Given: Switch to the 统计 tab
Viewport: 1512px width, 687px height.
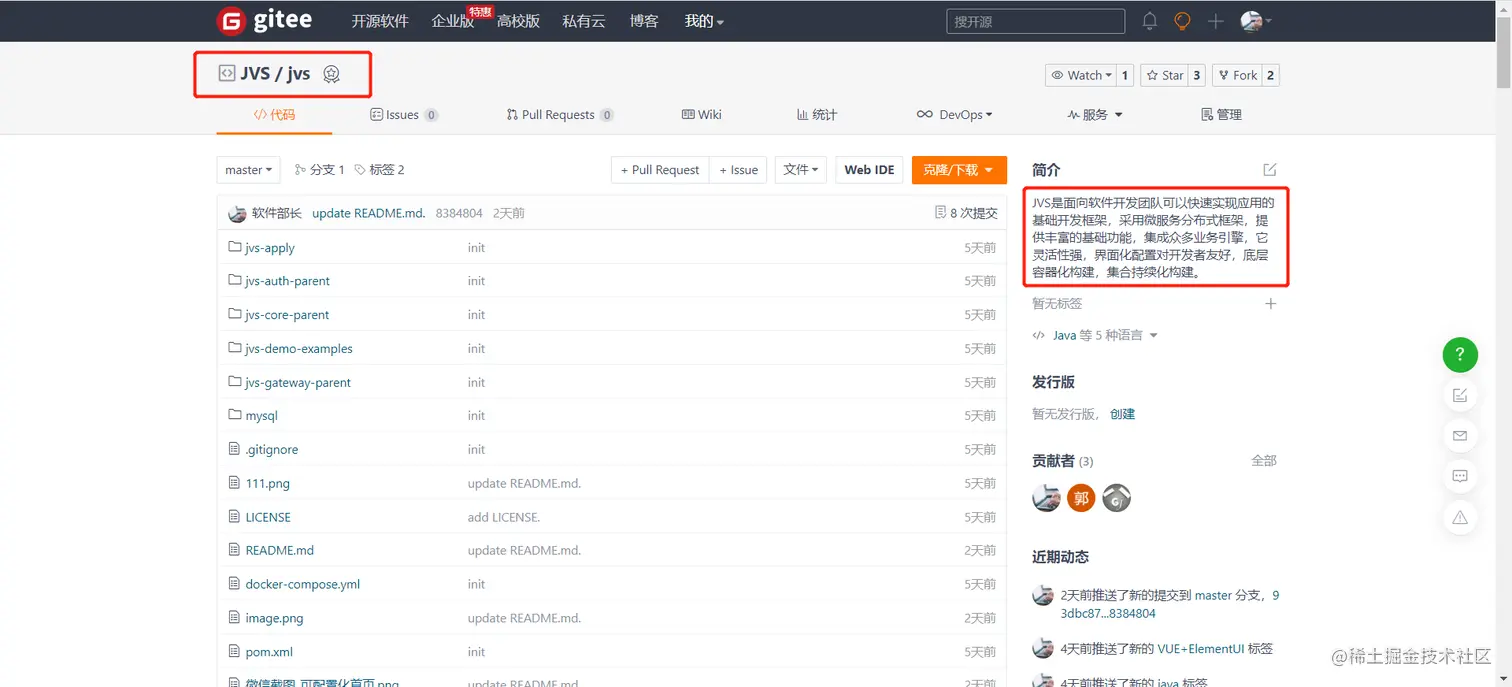Looking at the screenshot, I should point(817,115).
